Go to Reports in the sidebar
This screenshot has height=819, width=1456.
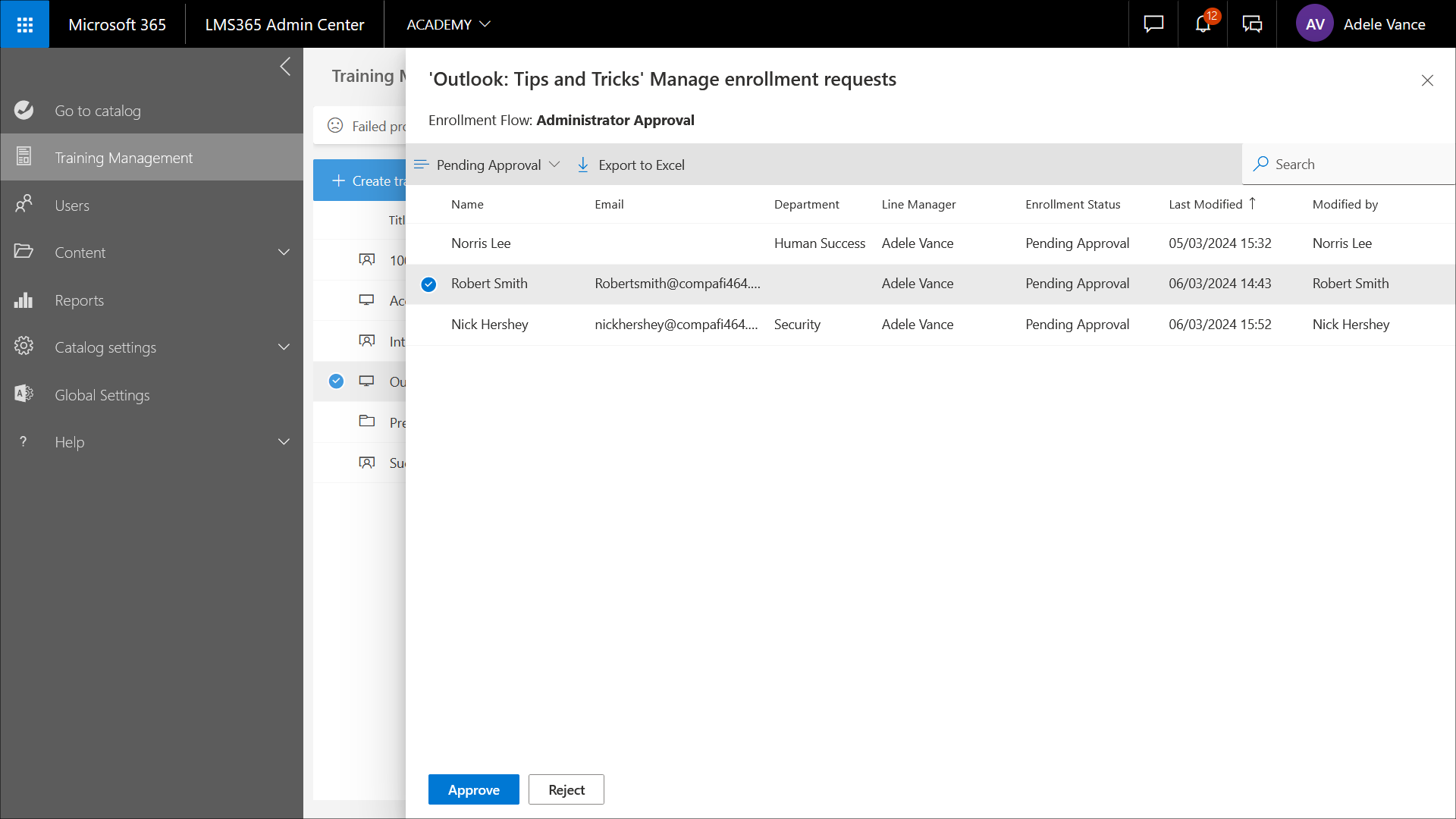(x=79, y=300)
